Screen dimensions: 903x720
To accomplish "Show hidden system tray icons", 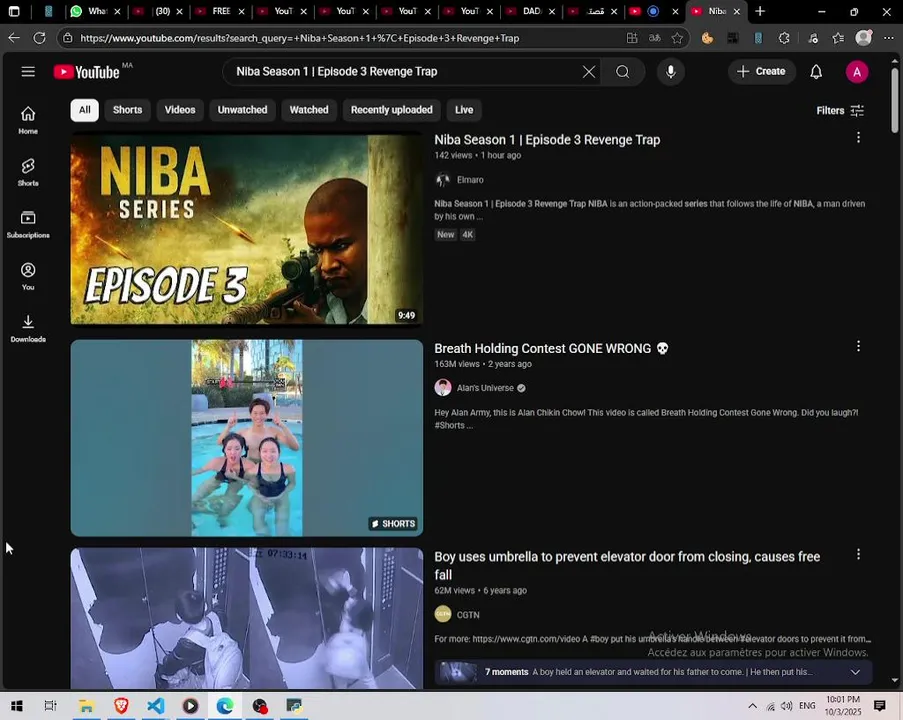I will point(752,706).
